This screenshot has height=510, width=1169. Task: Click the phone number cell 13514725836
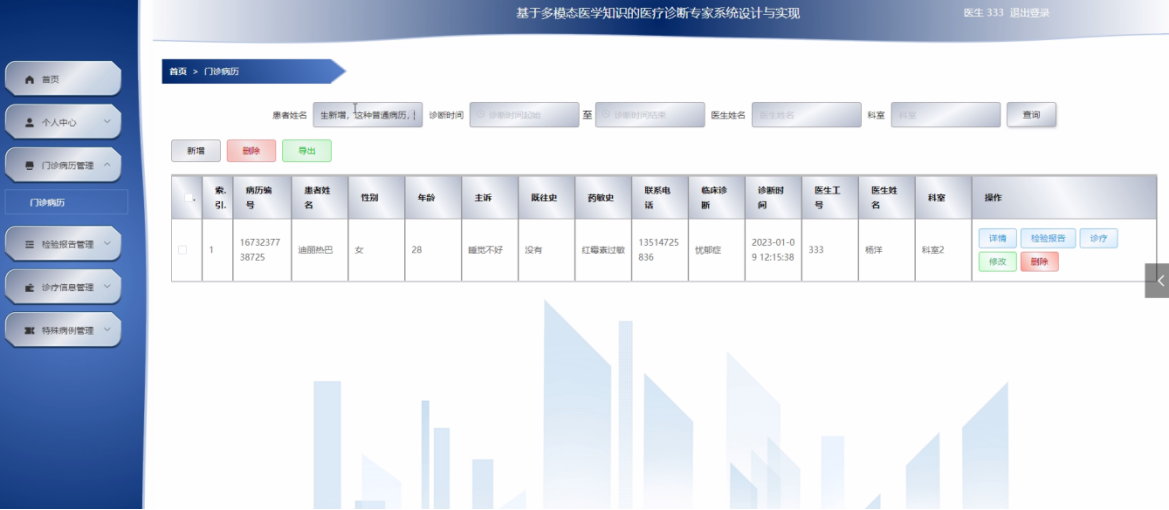[x=659, y=250]
